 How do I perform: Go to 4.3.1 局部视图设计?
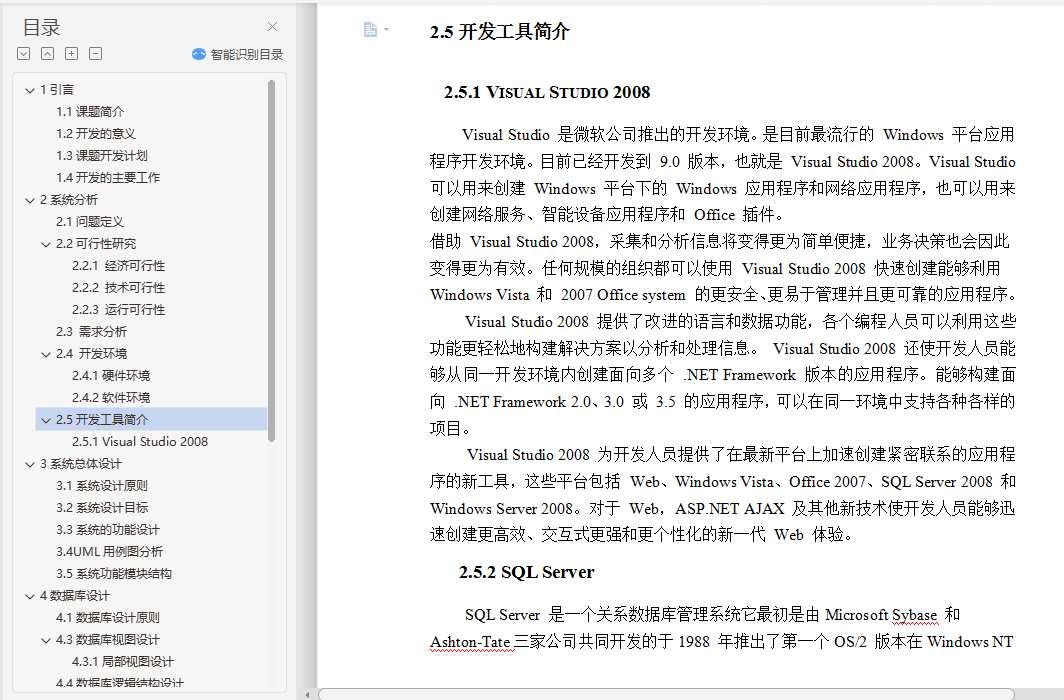click(123, 661)
